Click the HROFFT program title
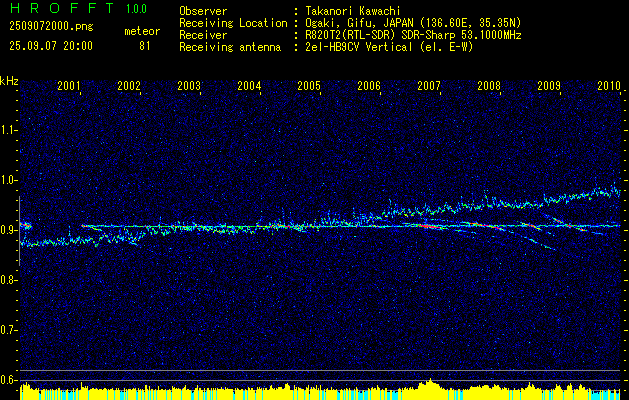 [x=62, y=8]
